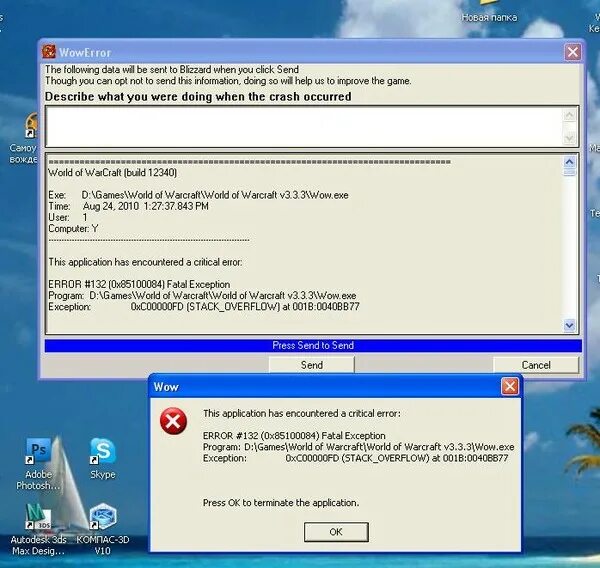
Task: Close the WowError window
Action: point(573,52)
